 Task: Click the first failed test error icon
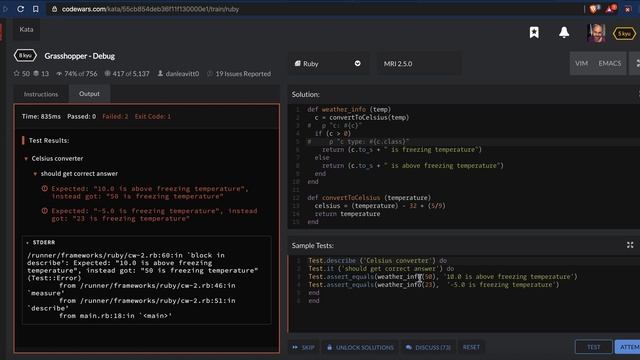tap(44, 189)
